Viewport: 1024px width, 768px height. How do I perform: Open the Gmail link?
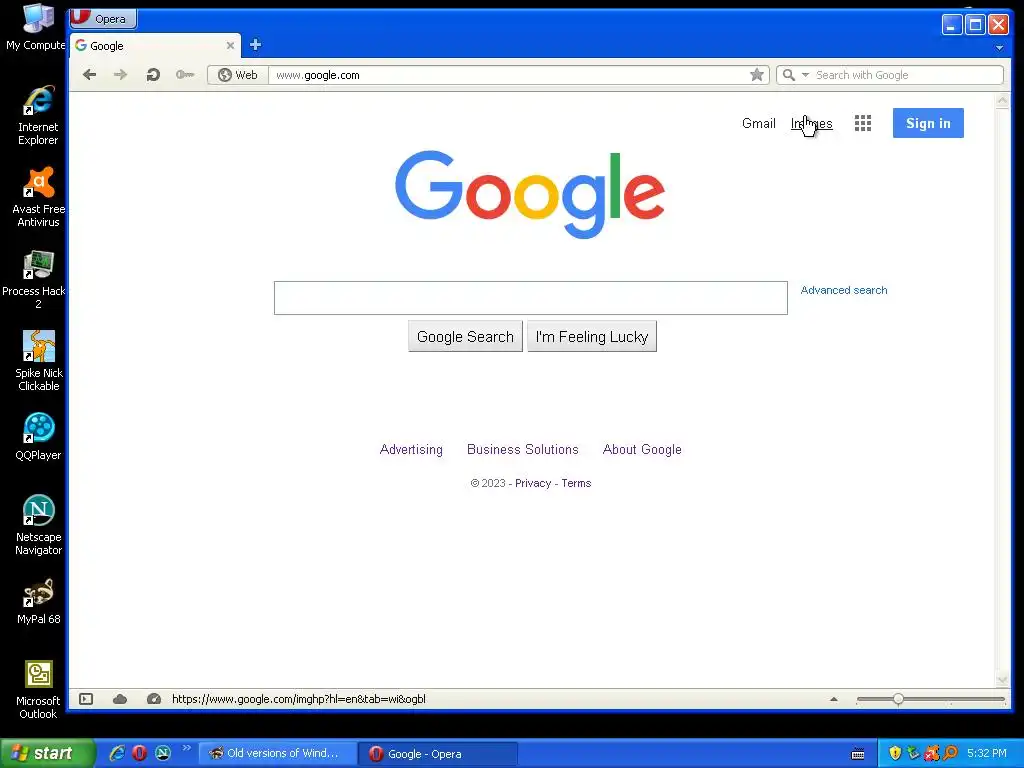coord(758,123)
